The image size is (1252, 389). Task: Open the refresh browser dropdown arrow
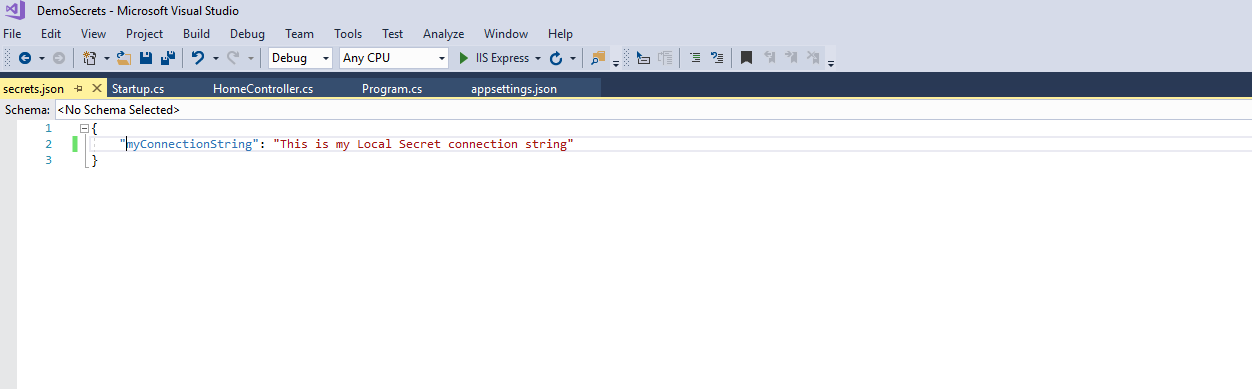point(573,58)
